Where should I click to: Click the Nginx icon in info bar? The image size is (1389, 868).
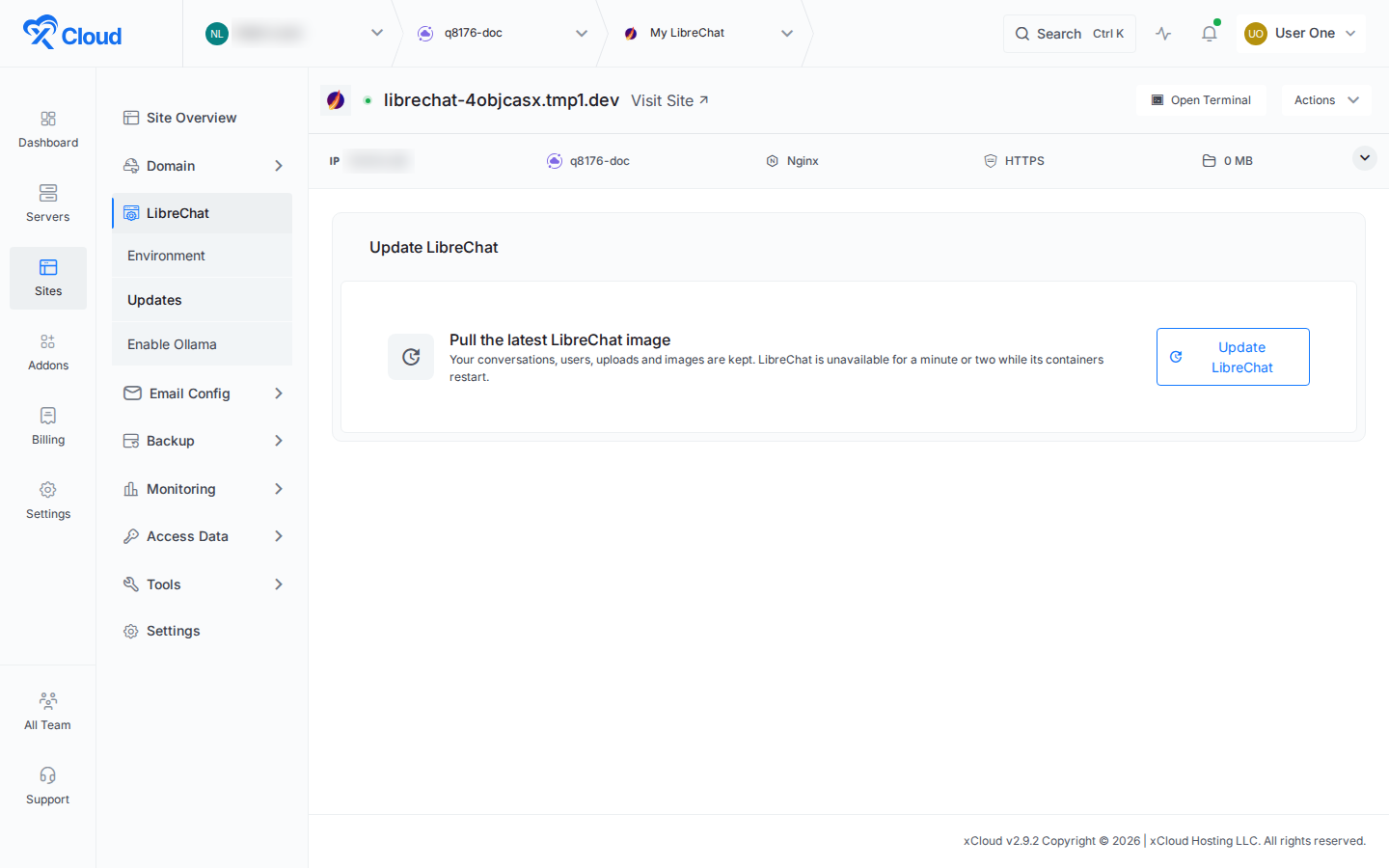pyautogui.click(x=772, y=161)
